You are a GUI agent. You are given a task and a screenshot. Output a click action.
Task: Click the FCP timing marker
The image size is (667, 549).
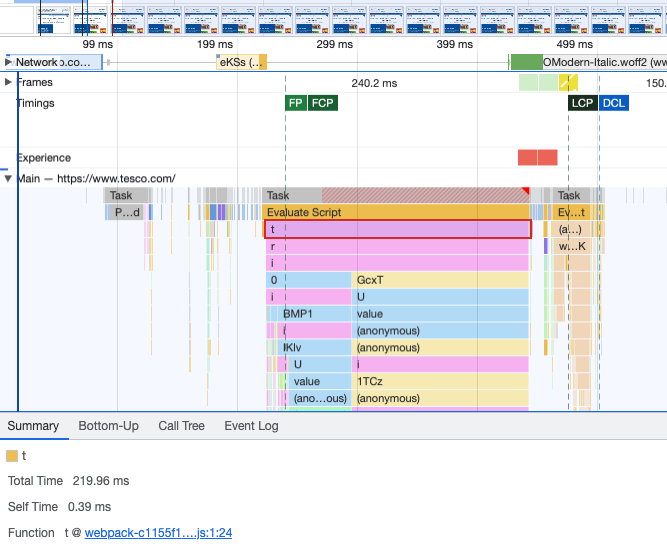tap(322, 103)
